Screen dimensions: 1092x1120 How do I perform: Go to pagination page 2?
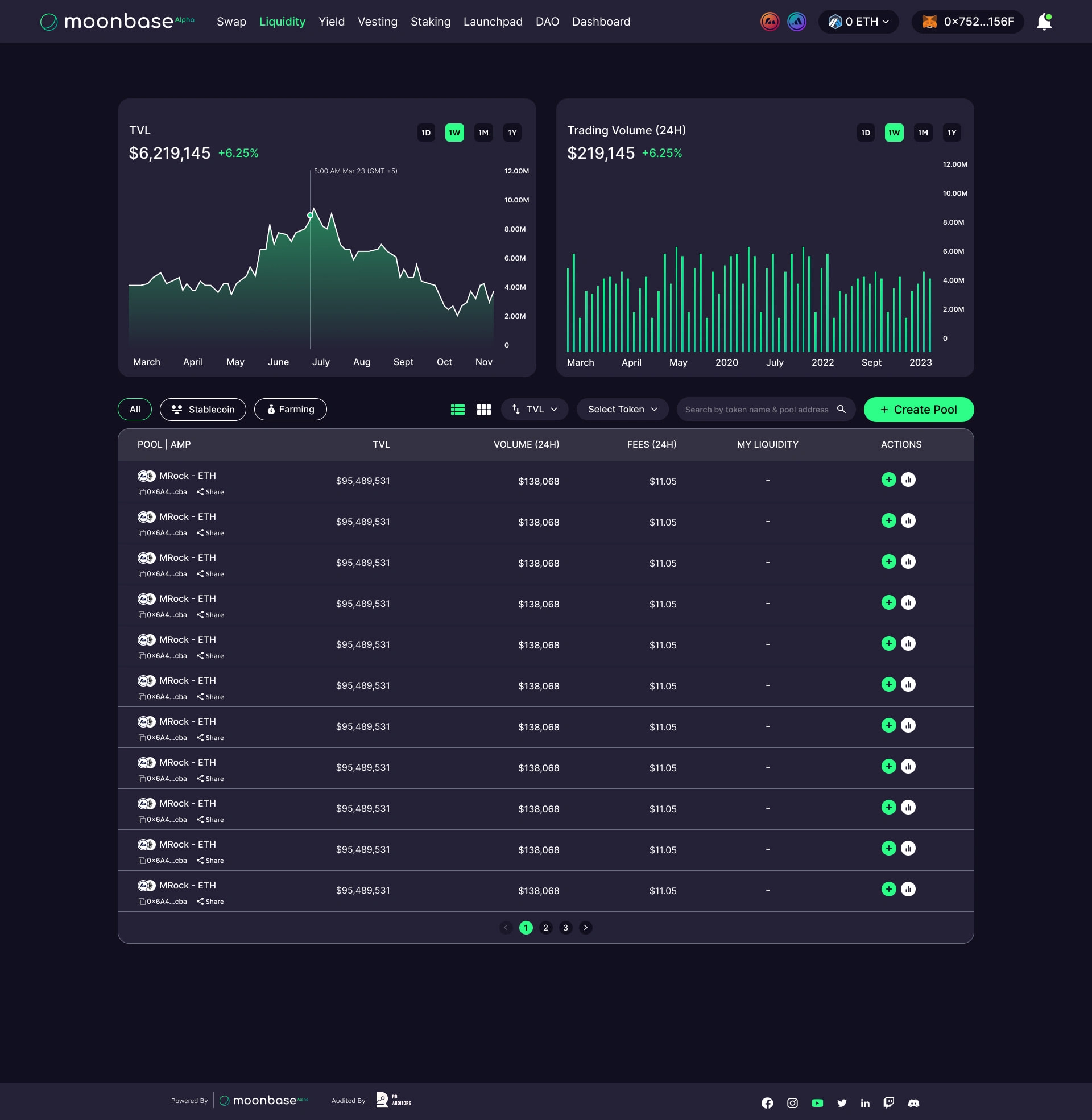click(545, 927)
